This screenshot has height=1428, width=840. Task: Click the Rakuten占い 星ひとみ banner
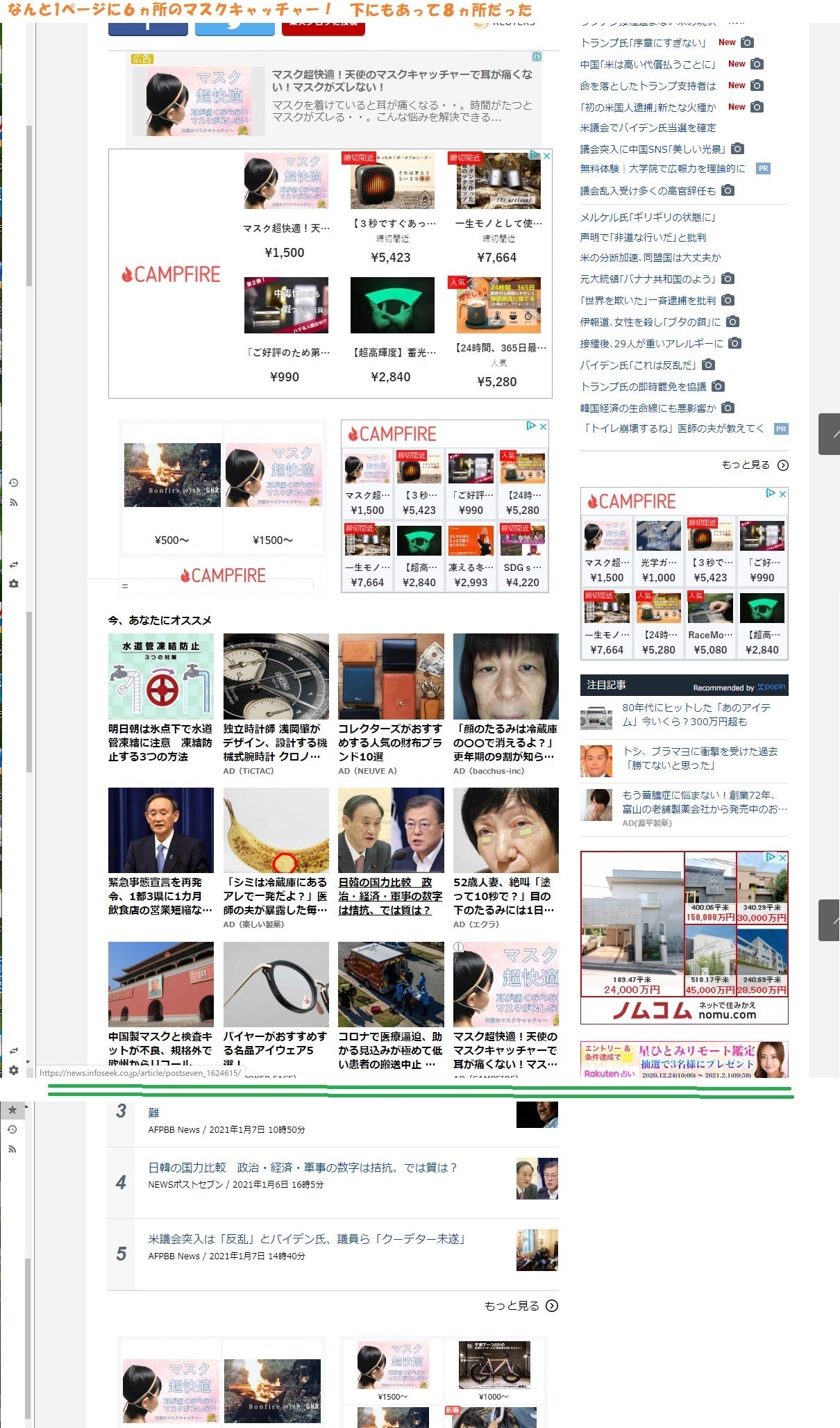click(684, 1059)
